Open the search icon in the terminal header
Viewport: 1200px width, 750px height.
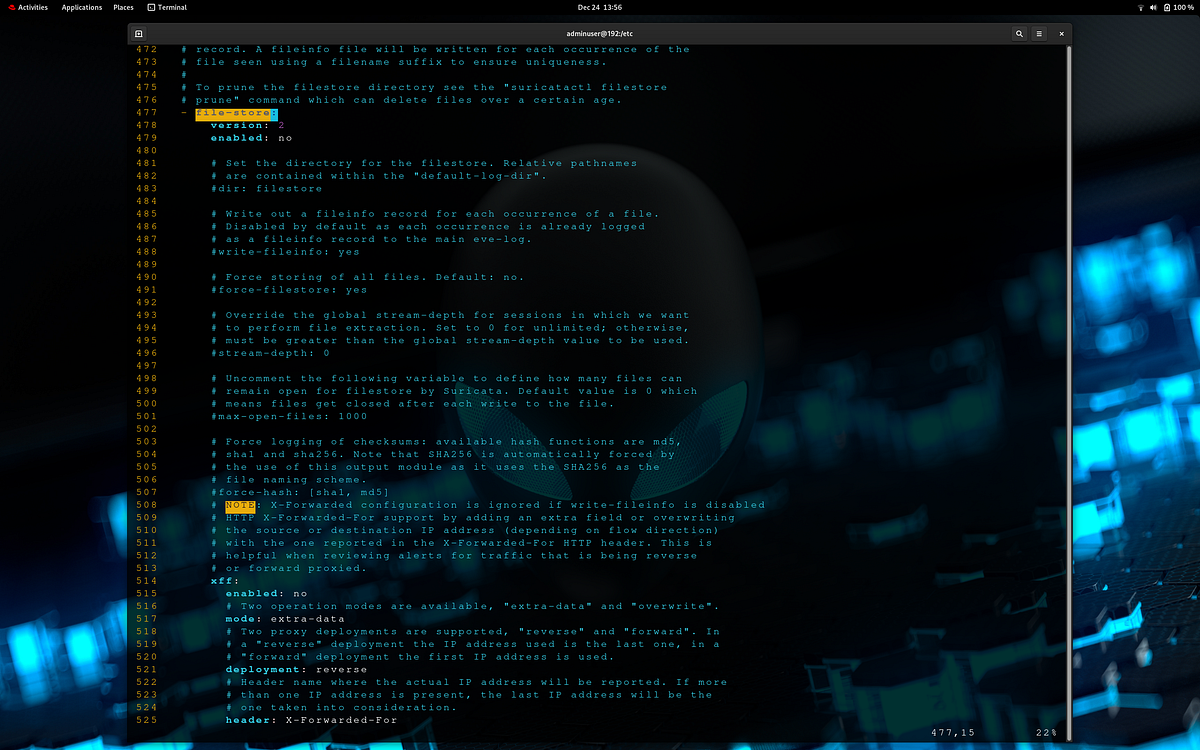1019,33
